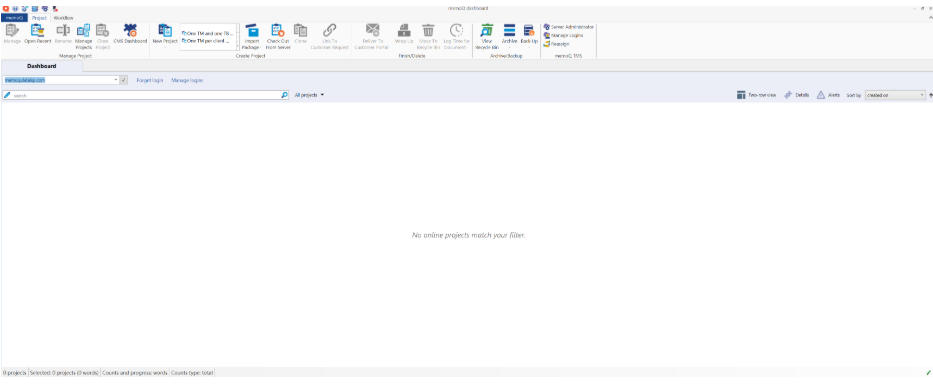Click the server connect check button
Image resolution: width=933 pixels, height=386 pixels.
click(124, 80)
